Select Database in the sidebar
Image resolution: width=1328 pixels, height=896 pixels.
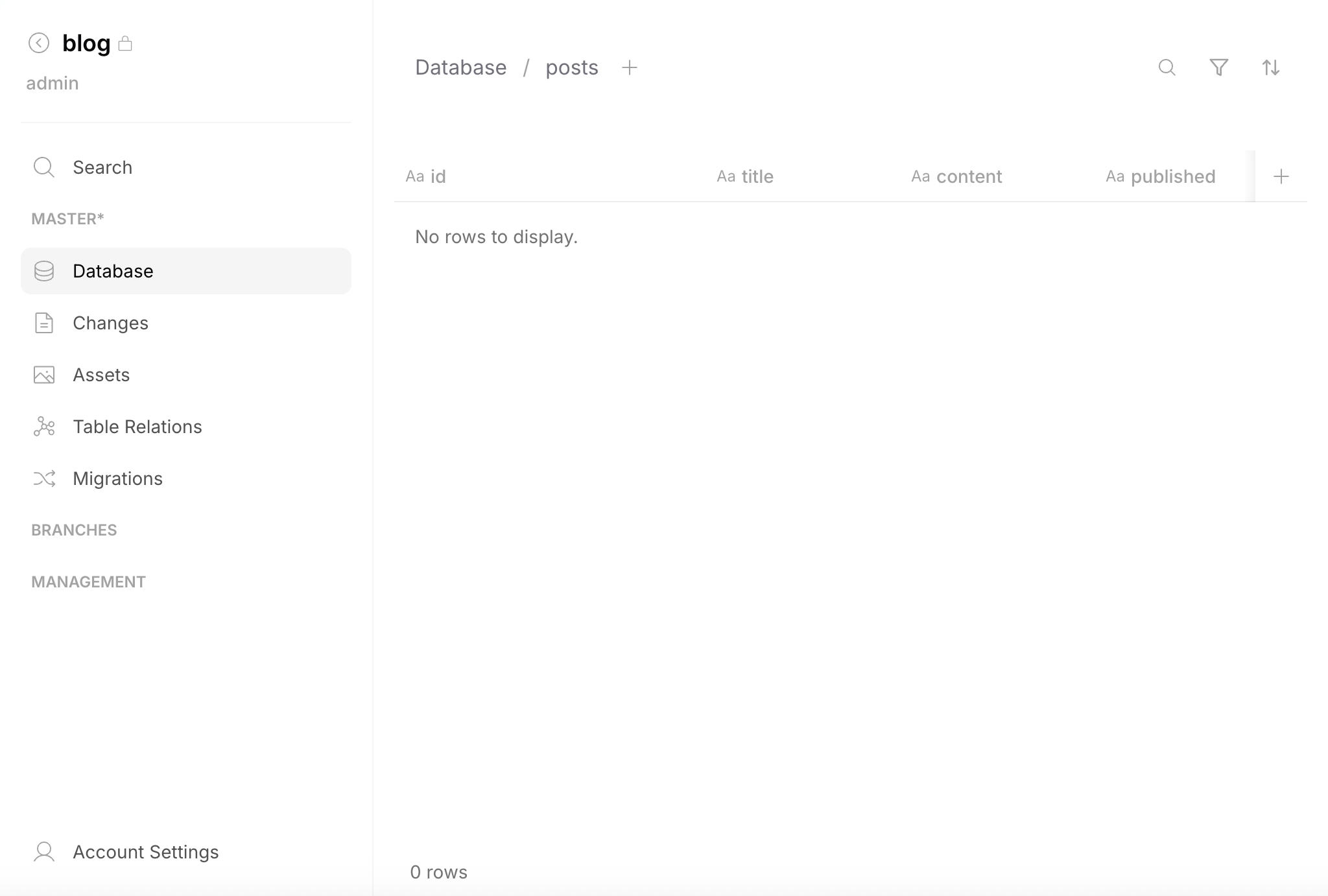(113, 270)
